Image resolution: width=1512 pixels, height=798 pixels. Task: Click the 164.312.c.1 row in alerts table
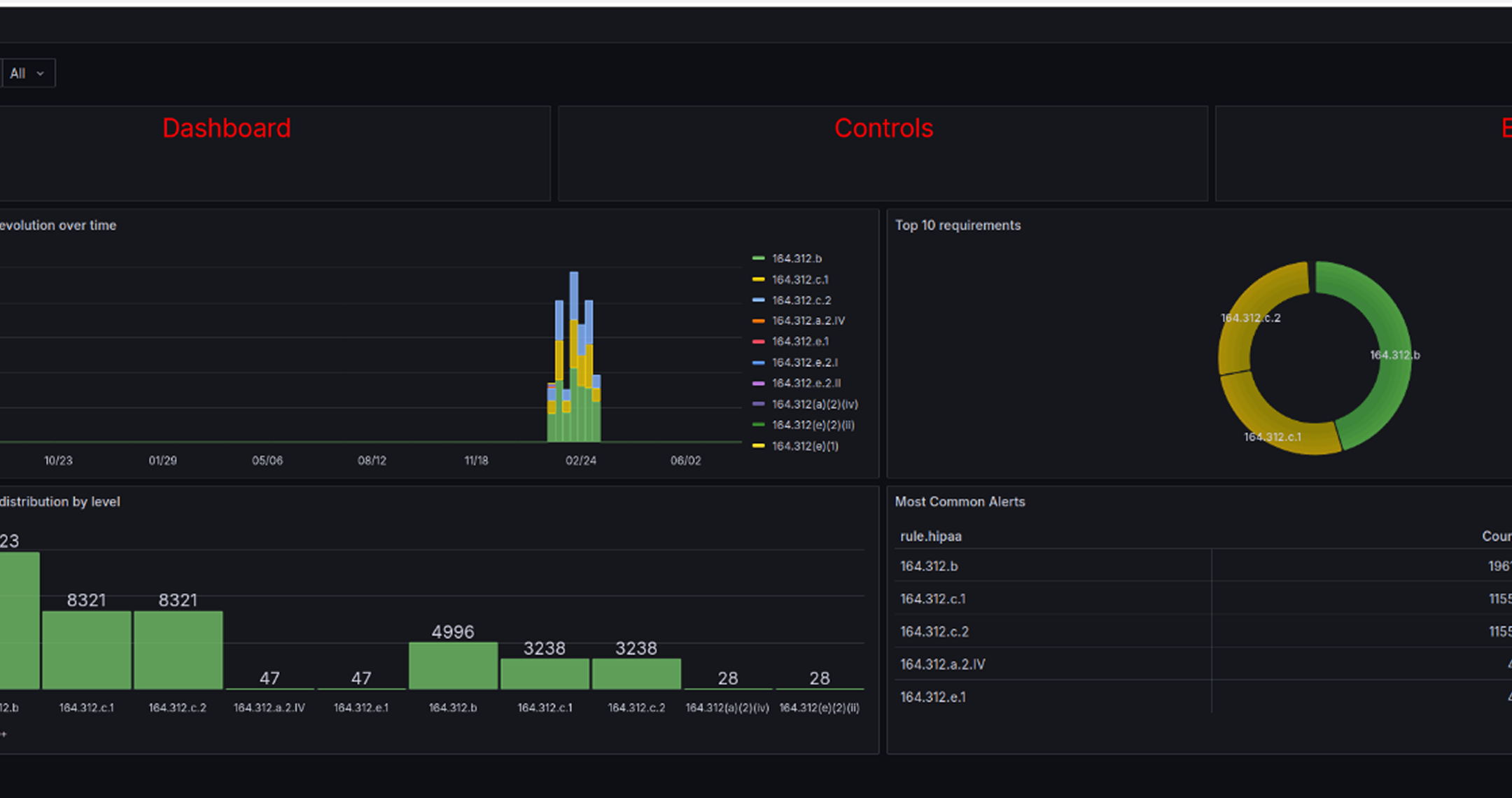point(1203,599)
